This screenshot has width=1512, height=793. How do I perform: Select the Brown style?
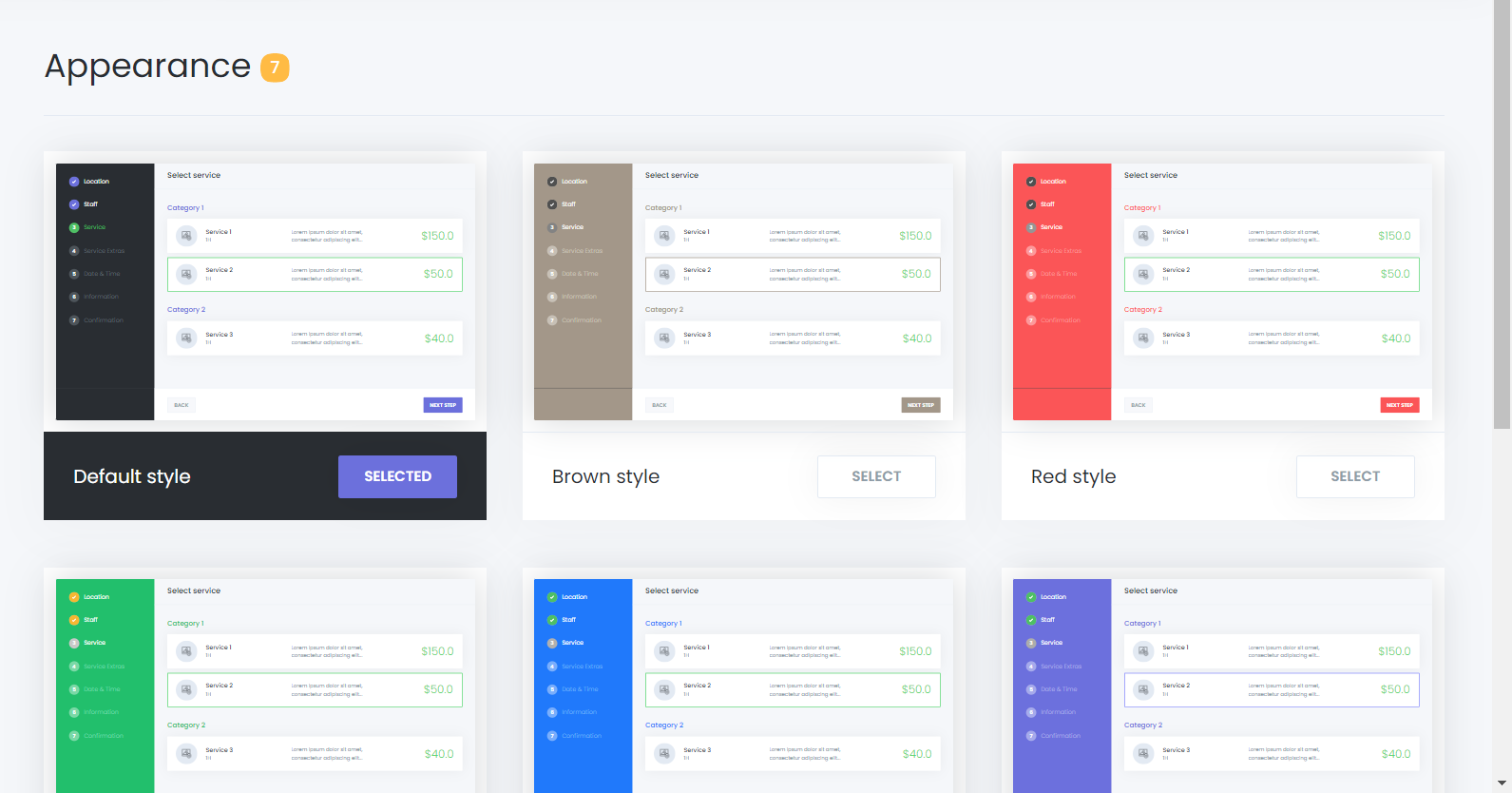(876, 476)
